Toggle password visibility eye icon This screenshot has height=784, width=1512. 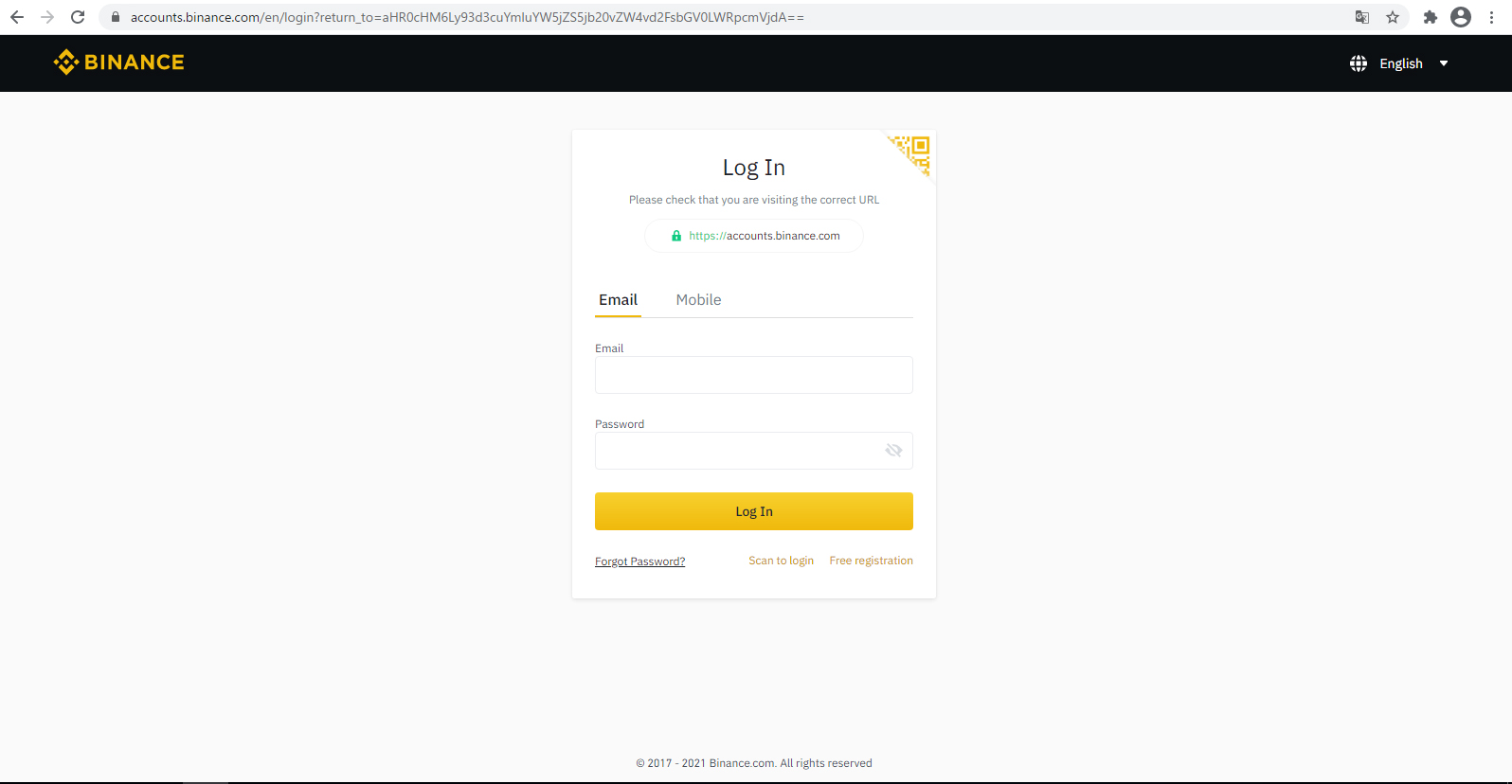(893, 451)
